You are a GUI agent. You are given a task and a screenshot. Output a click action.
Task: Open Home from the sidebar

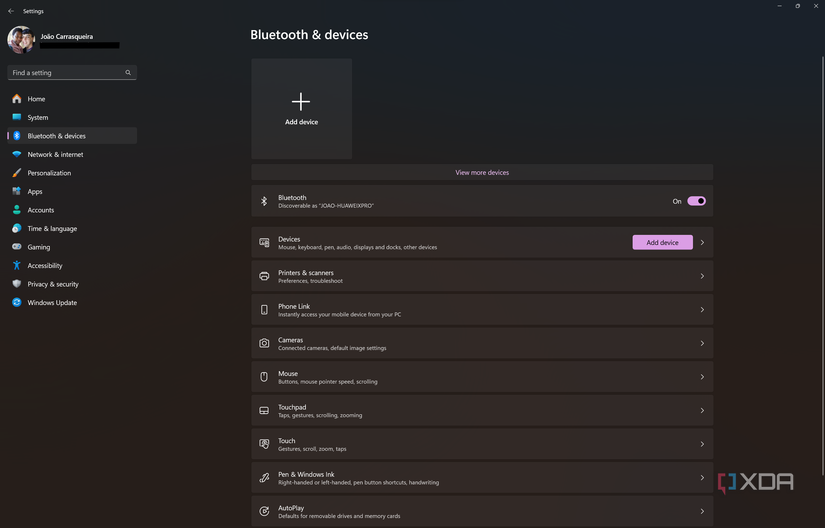pyautogui.click(x=72, y=99)
